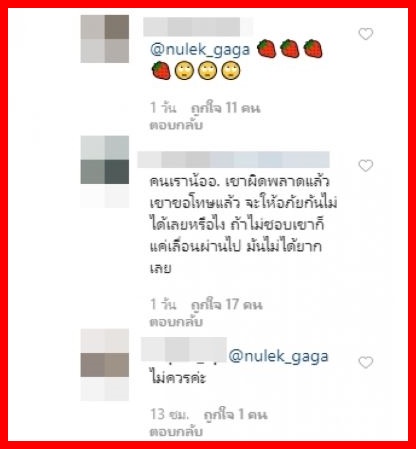Like the long Thai apology comment
The height and width of the screenshot is (449, 416).
click(366, 166)
